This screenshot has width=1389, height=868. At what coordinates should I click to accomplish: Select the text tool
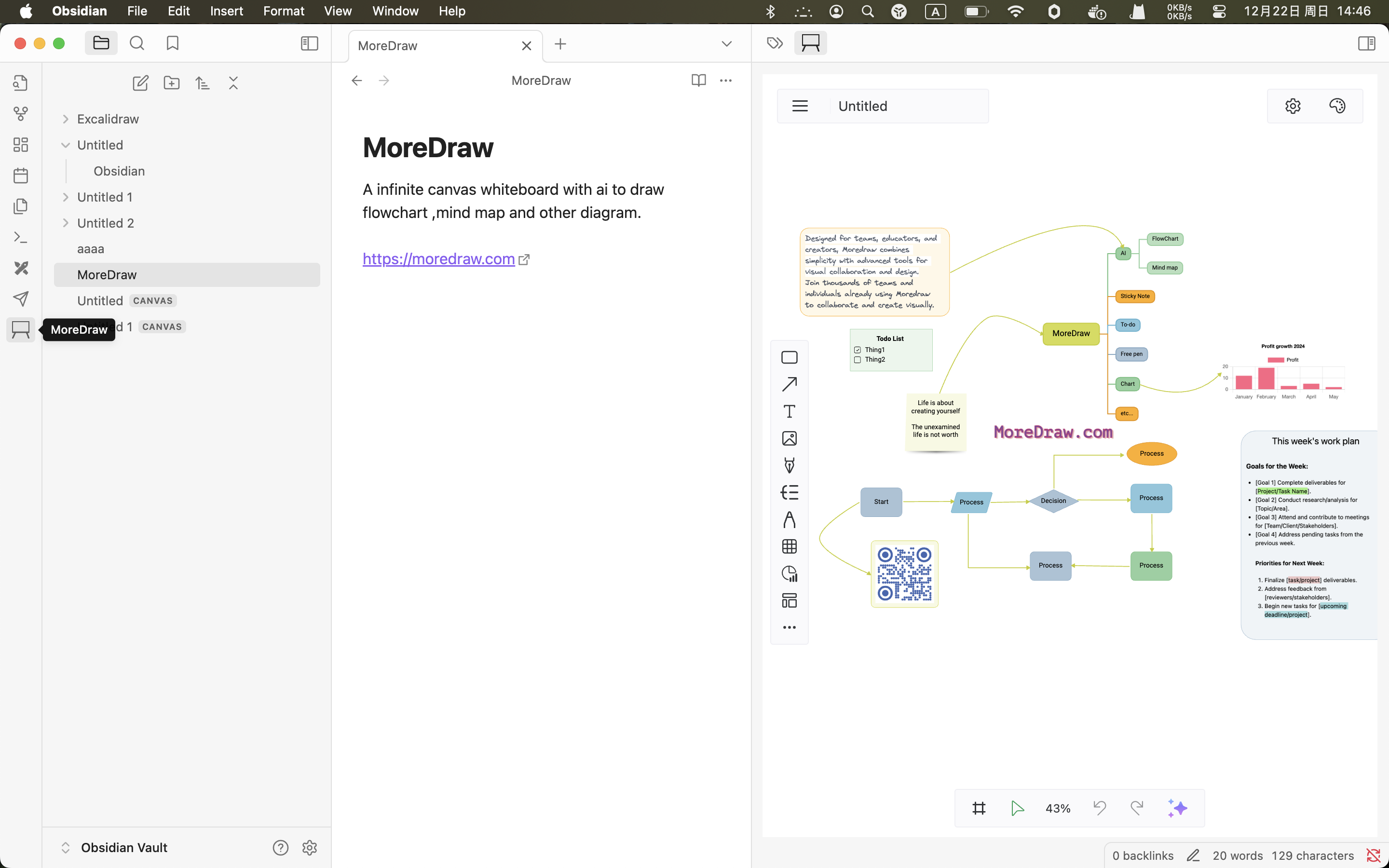pos(789,412)
